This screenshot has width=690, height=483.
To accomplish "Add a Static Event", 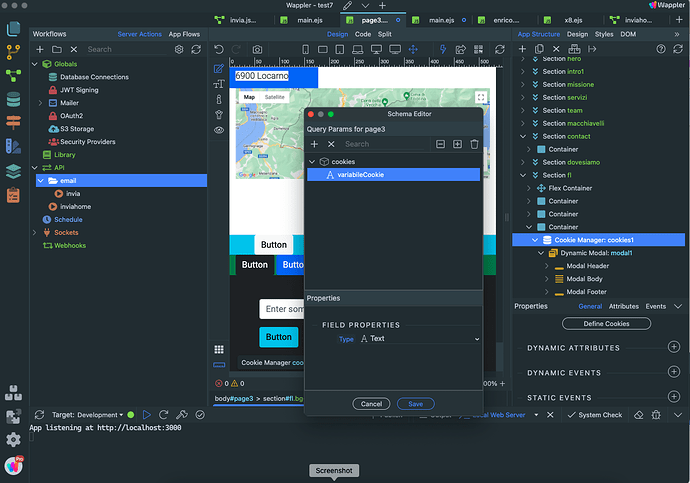I will pyautogui.click(x=673, y=397).
